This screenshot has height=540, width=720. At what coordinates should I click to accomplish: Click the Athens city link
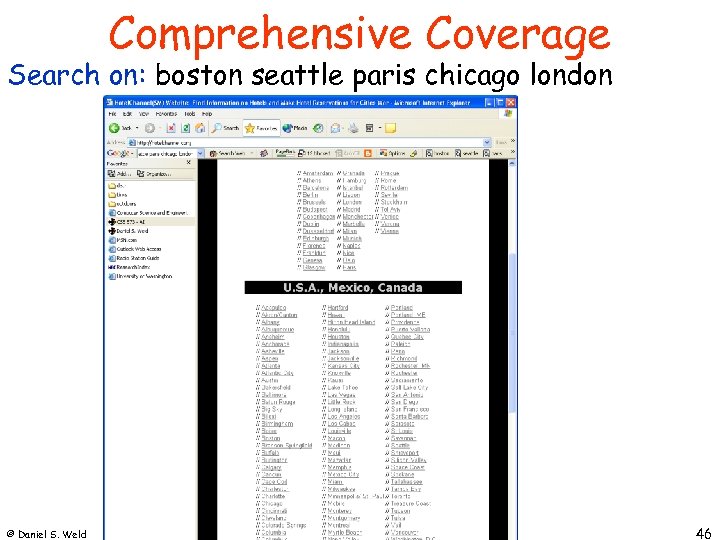(312, 180)
